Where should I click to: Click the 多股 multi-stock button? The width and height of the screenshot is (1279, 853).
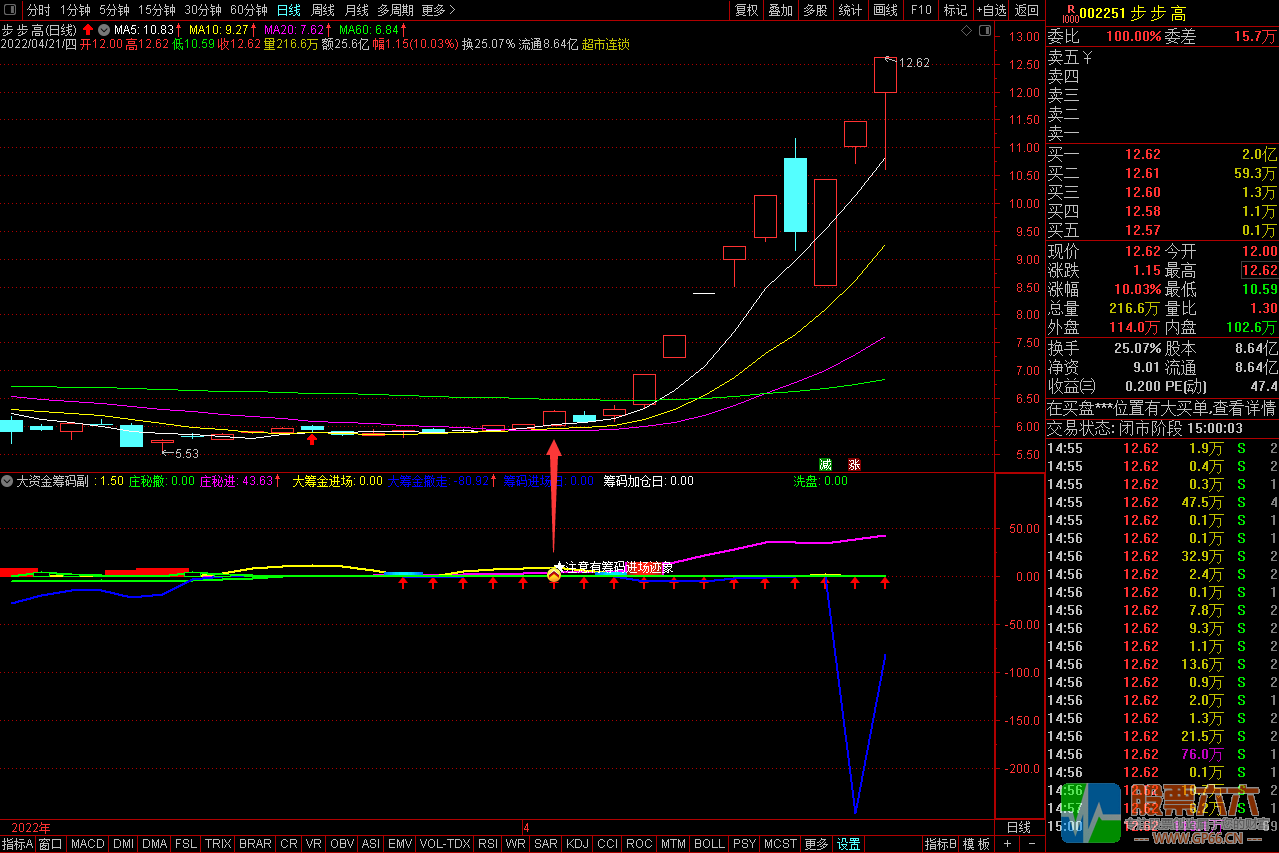(815, 10)
